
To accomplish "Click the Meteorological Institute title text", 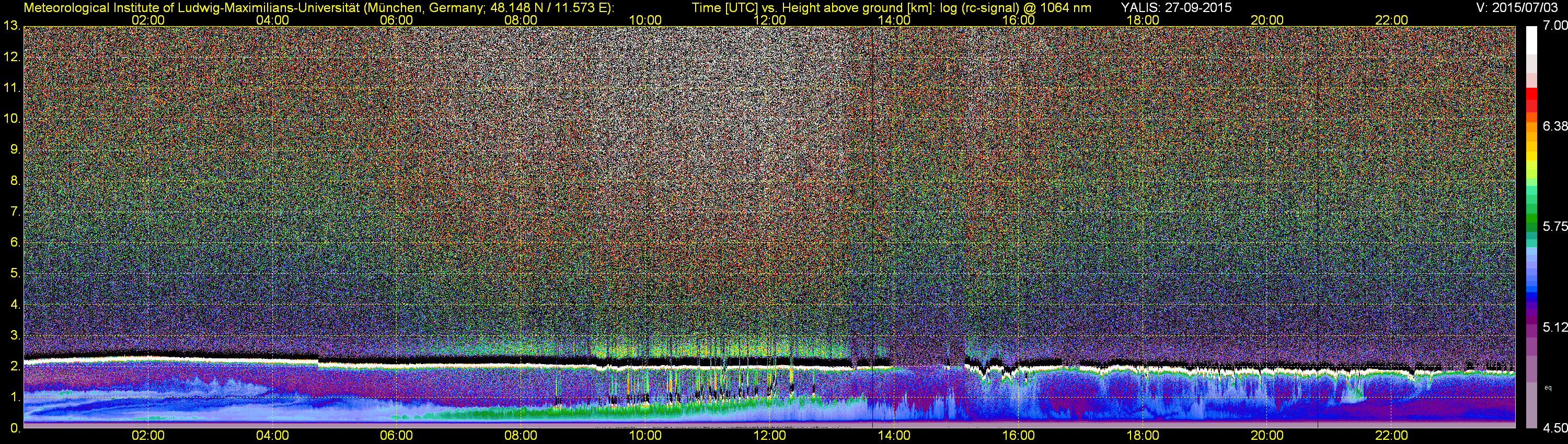I will tap(319, 7).
